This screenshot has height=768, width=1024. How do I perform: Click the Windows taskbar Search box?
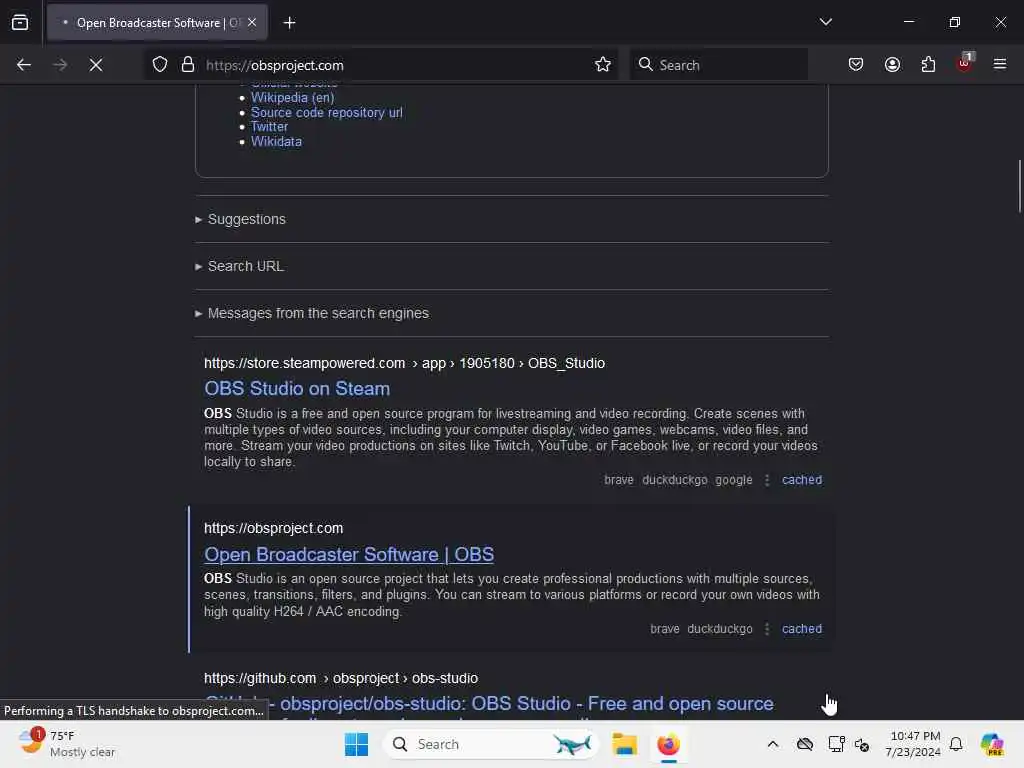(x=492, y=744)
